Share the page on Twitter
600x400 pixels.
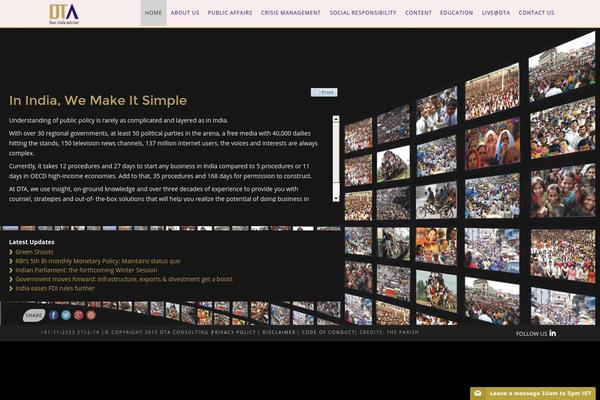[x=66, y=315]
